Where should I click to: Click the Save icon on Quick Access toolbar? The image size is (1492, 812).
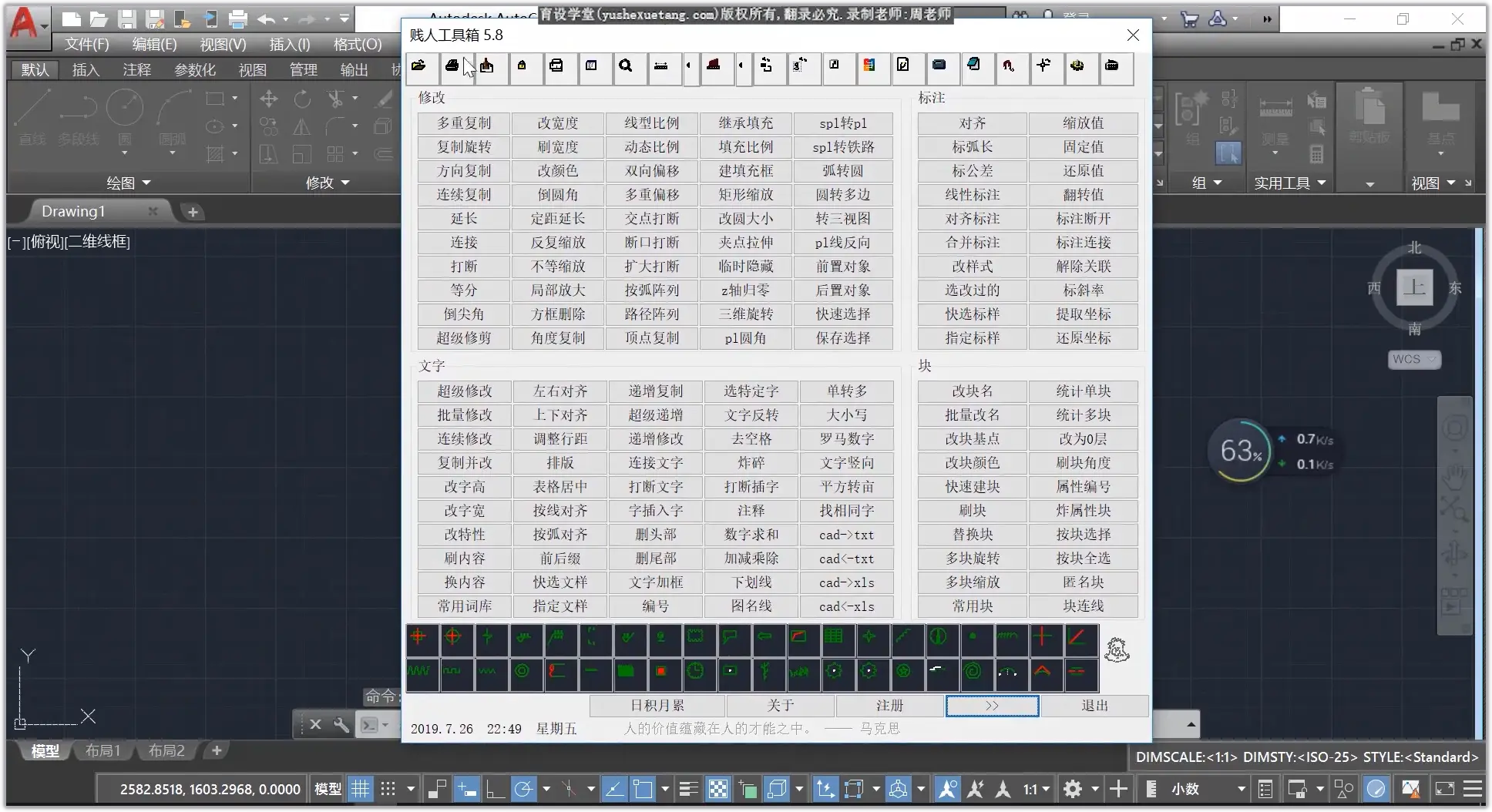tap(126, 19)
